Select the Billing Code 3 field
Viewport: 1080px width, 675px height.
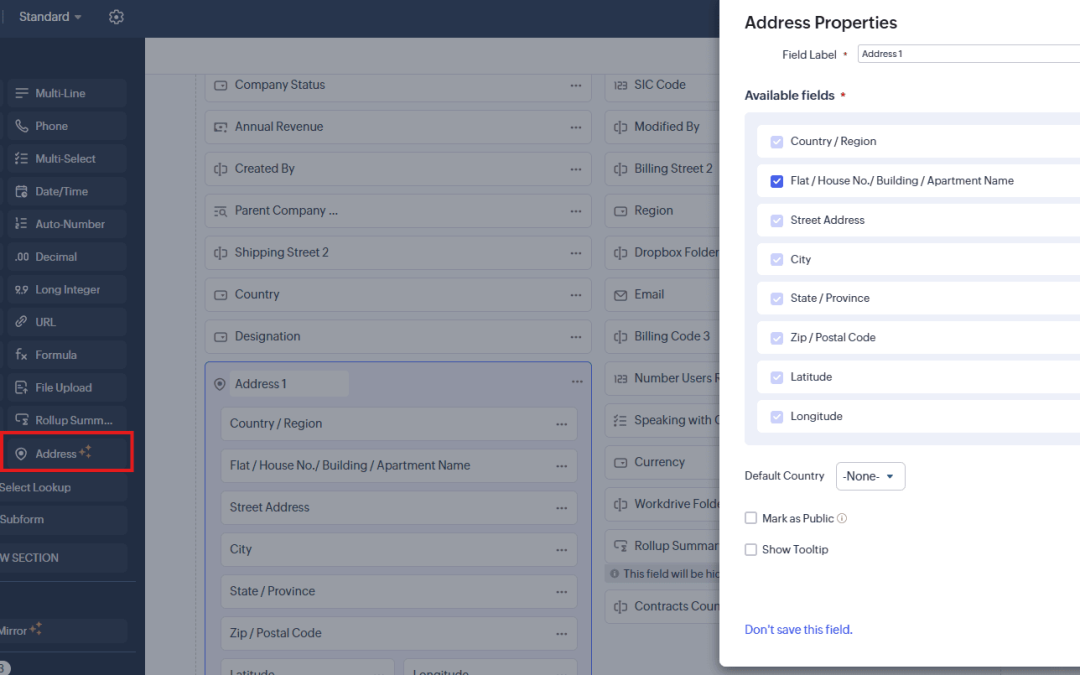coord(663,337)
